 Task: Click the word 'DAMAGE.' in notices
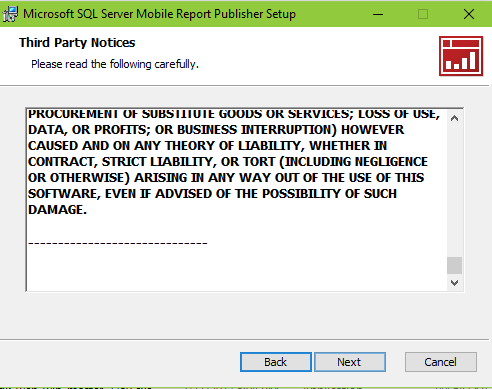pos(57,210)
